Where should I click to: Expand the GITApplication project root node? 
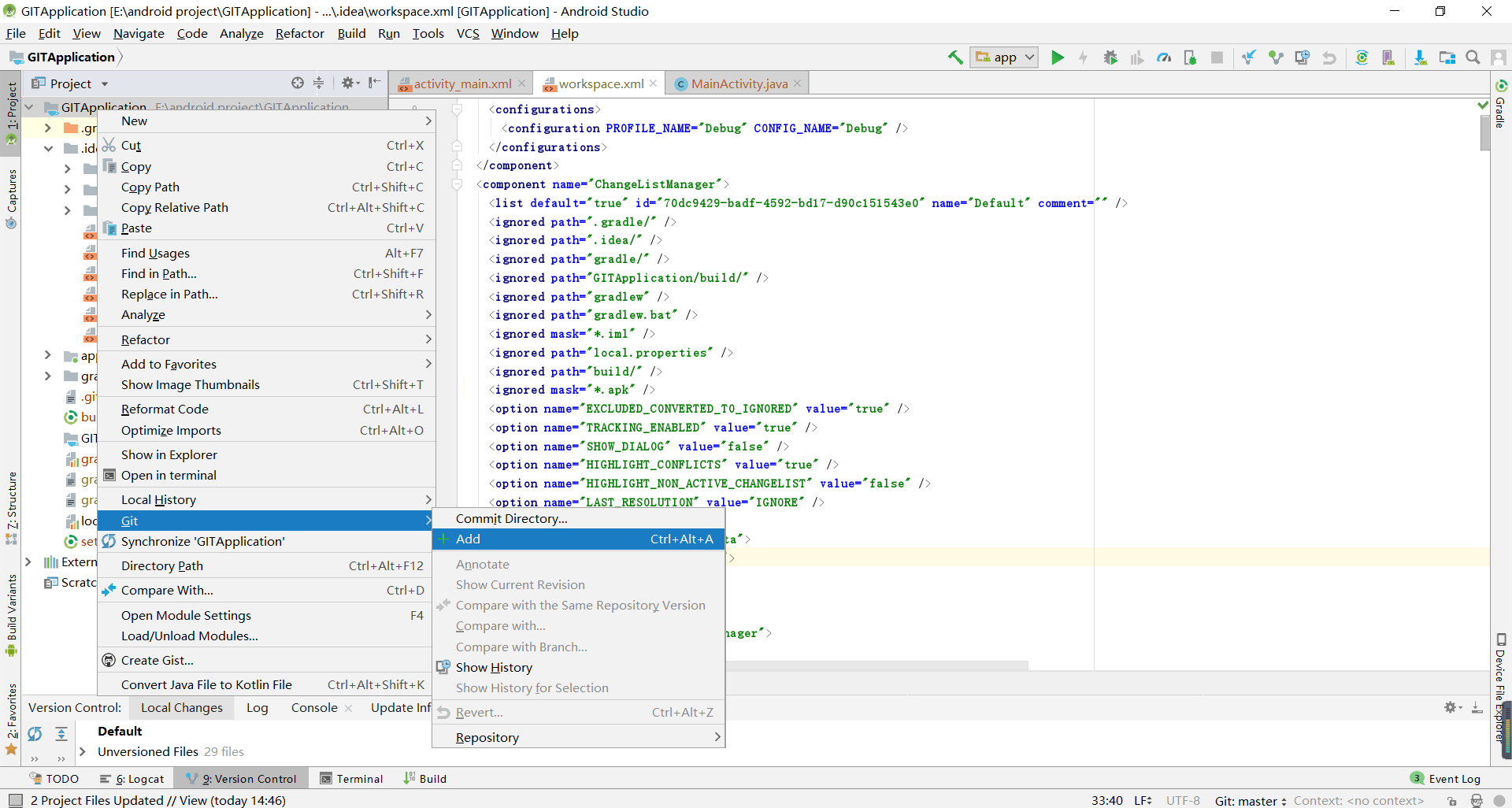[x=29, y=106]
